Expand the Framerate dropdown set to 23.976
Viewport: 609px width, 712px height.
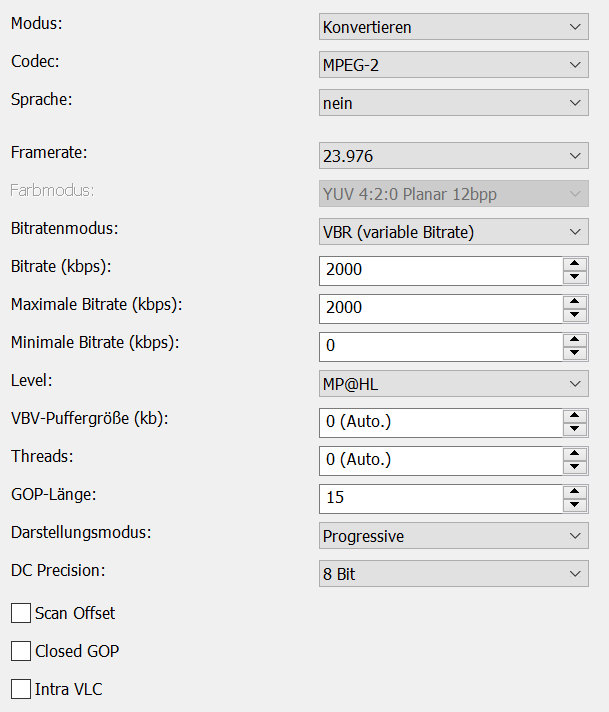tap(454, 156)
